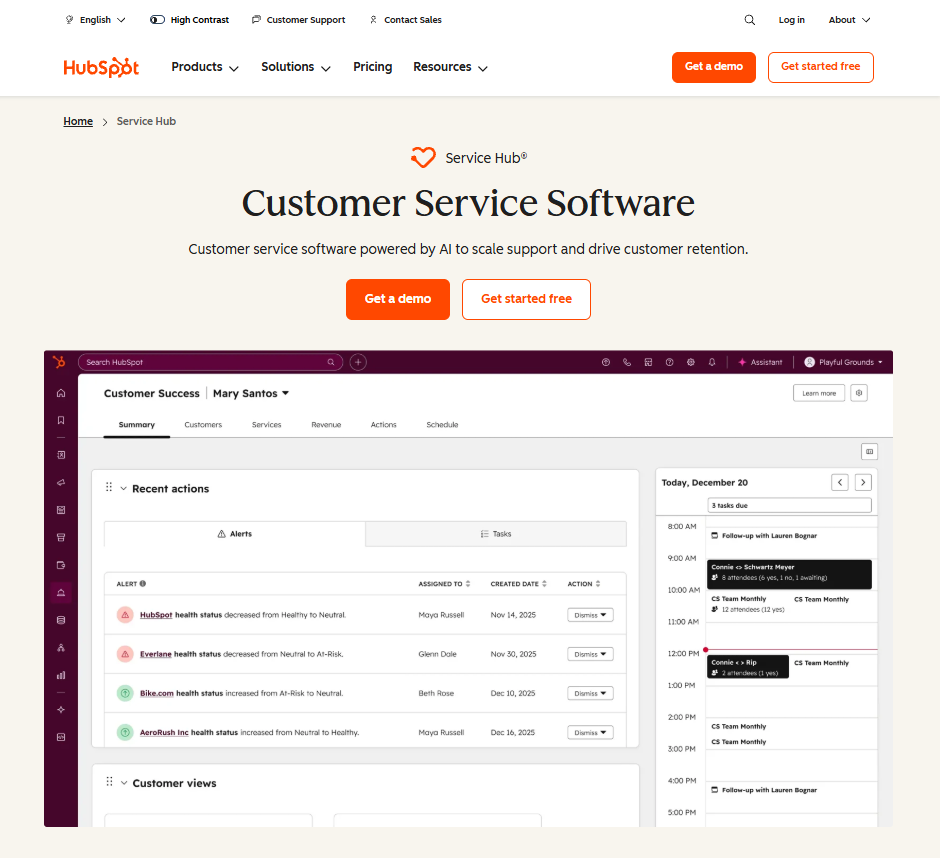Click the Search HubSpot field
The height and width of the screenshot is (858, 940).
pyautogui.click(x=210, y=362)
